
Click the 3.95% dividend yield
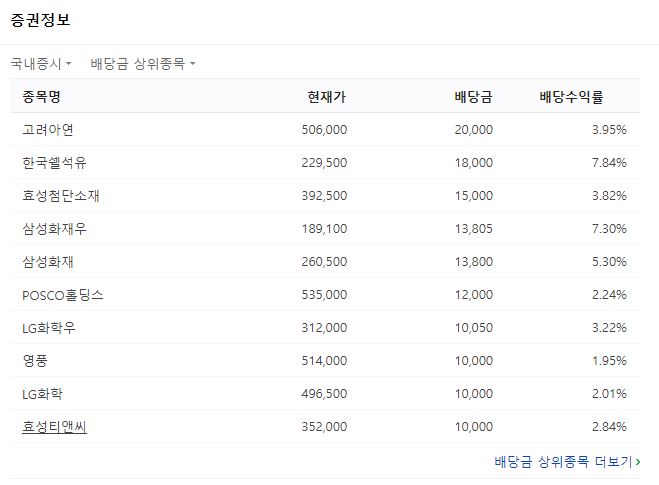click(x=609, y=129)
